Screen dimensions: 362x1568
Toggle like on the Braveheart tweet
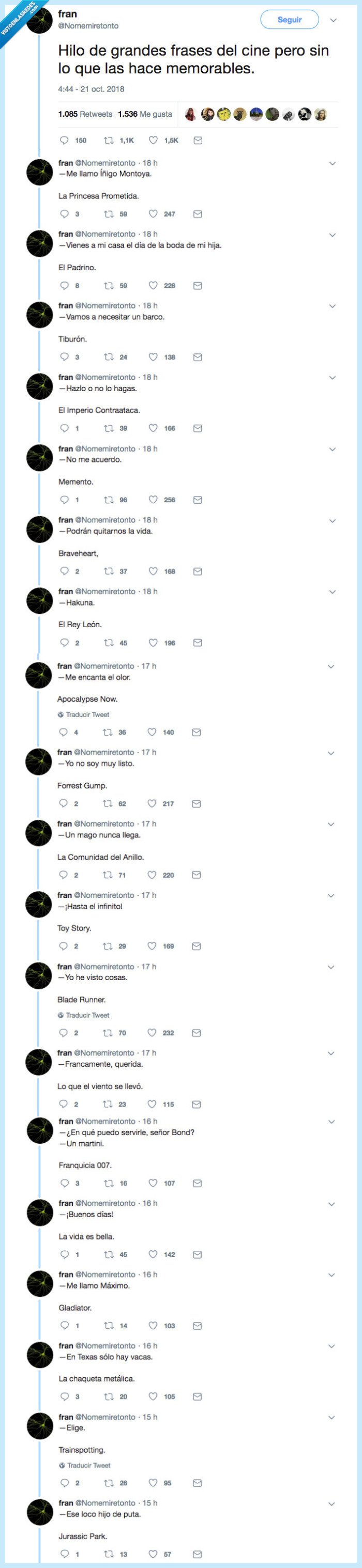pyautogui.click(x=154, y=571)
